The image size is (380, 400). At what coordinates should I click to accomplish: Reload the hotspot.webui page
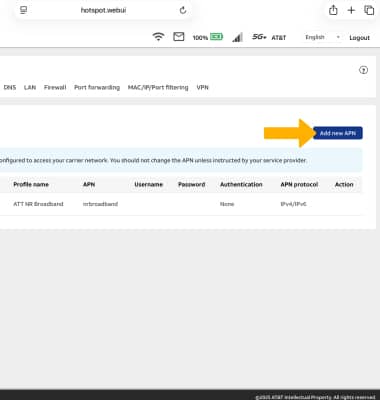pyautogui.click(x=183, y=10)
